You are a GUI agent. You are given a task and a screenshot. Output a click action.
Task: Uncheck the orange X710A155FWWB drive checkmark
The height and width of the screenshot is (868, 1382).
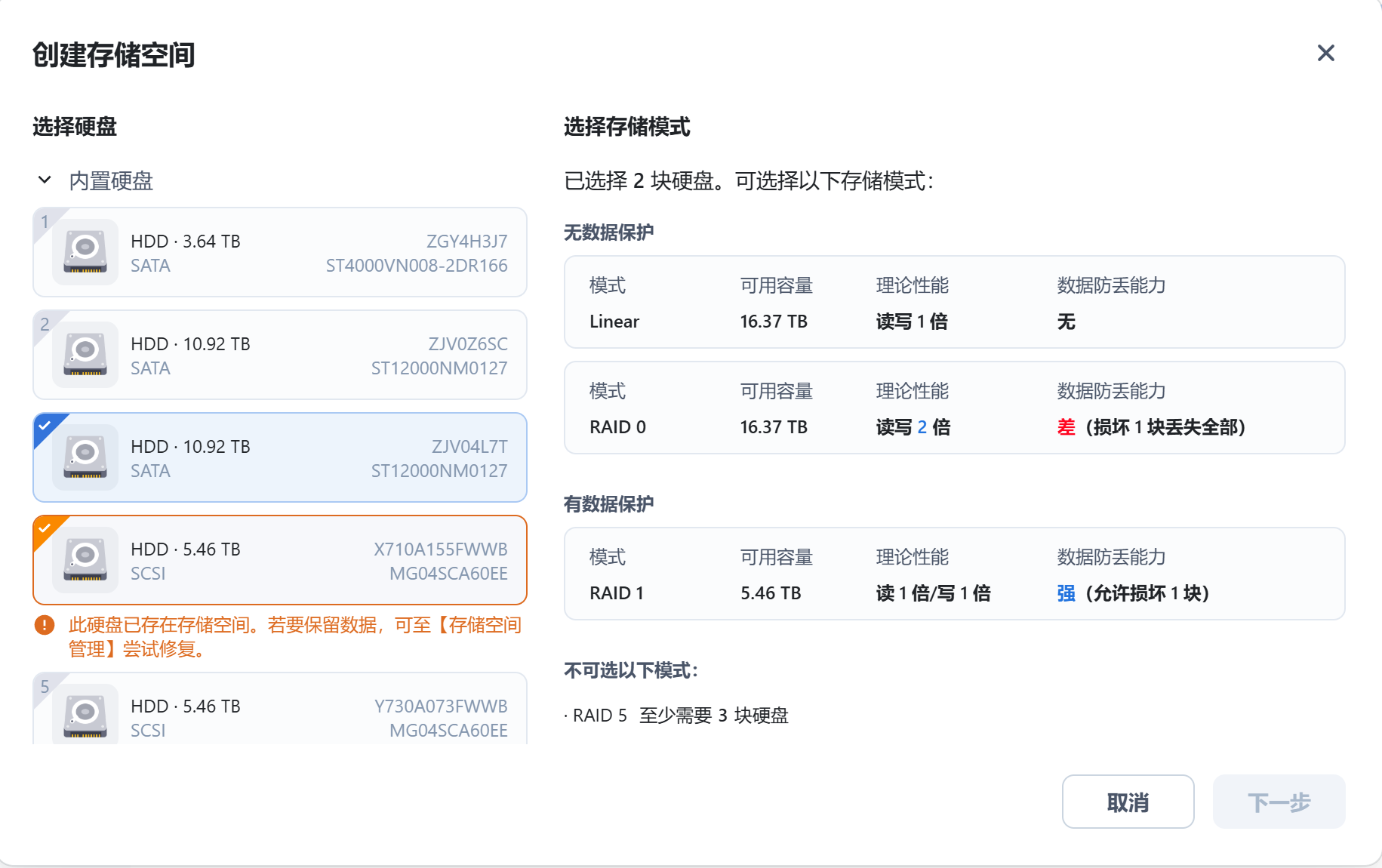(45, 528)
